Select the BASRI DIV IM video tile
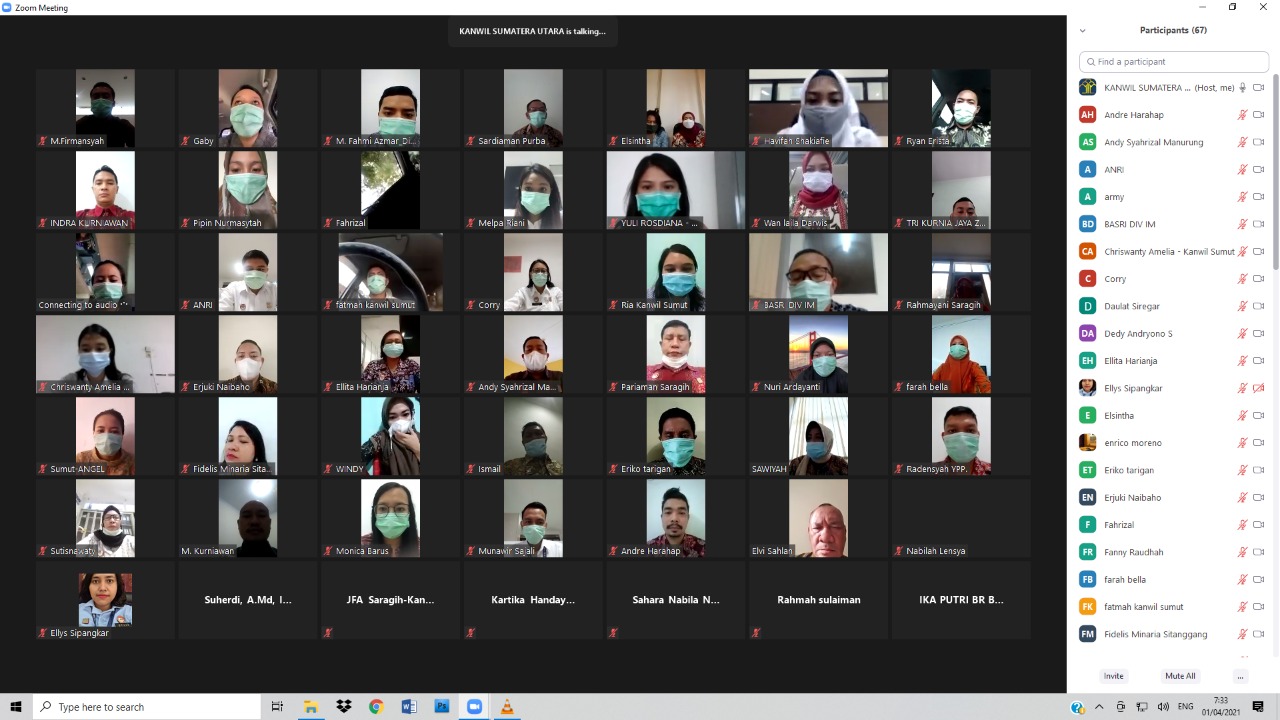Image resolution: width=1280 pixels, height=720 pixels. pos(818,272)
